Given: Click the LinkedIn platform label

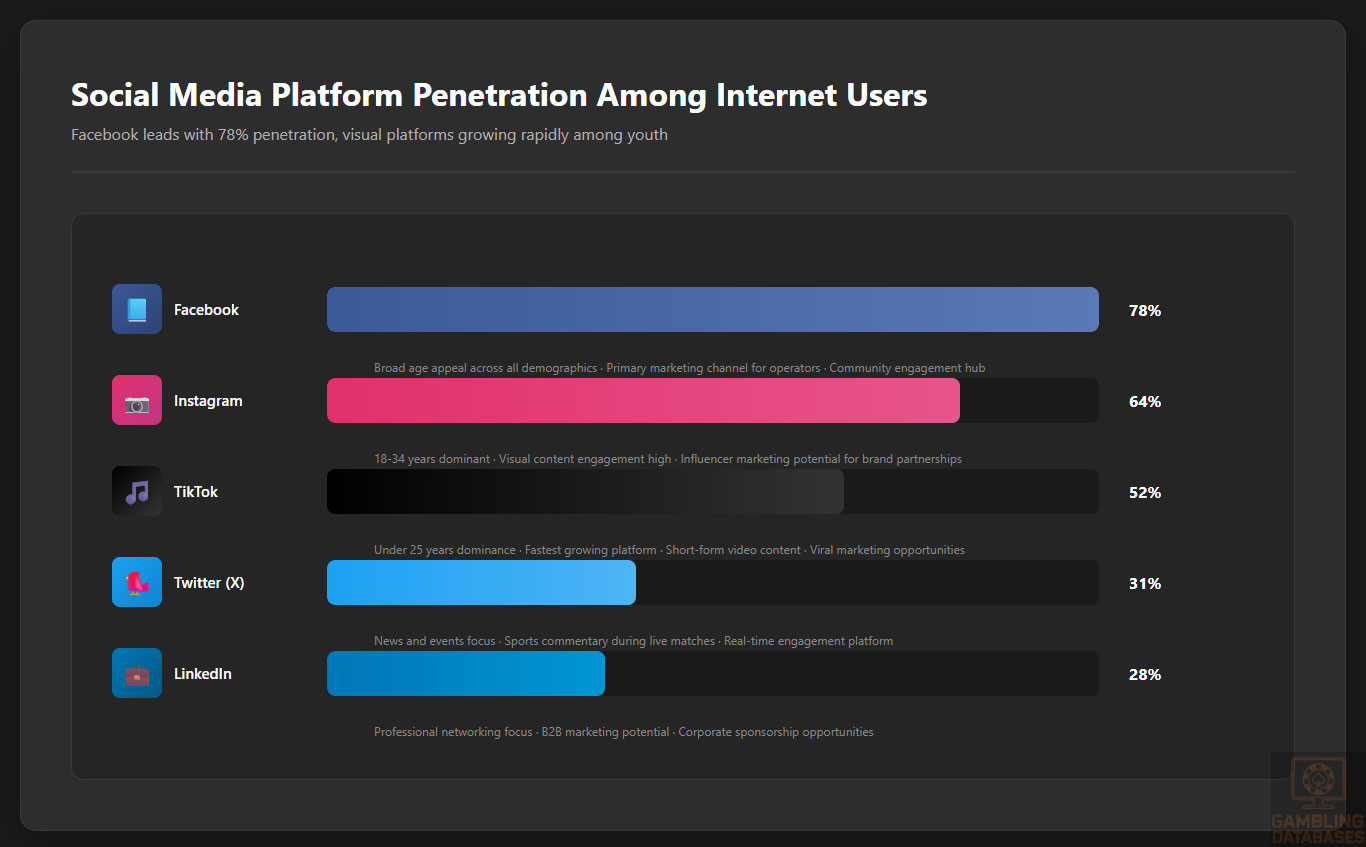Looking at the screenshot, I should point(203,674).
